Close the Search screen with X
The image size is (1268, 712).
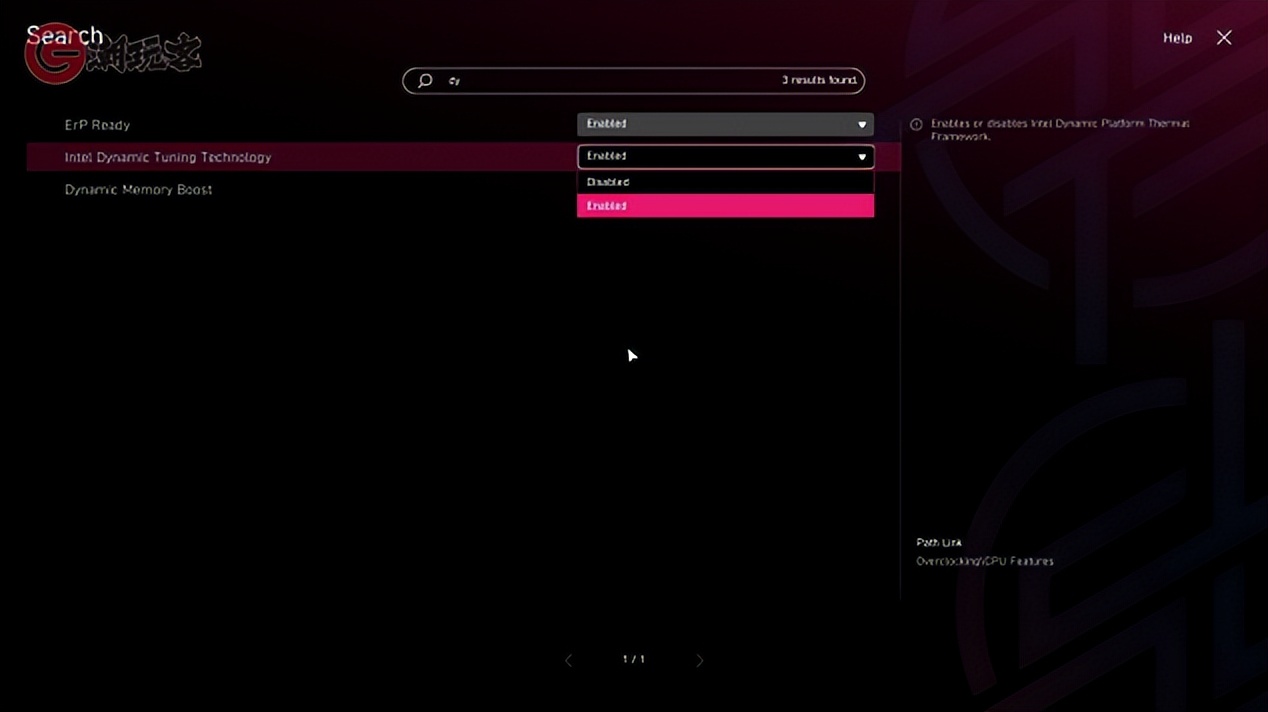(1224, 37)
